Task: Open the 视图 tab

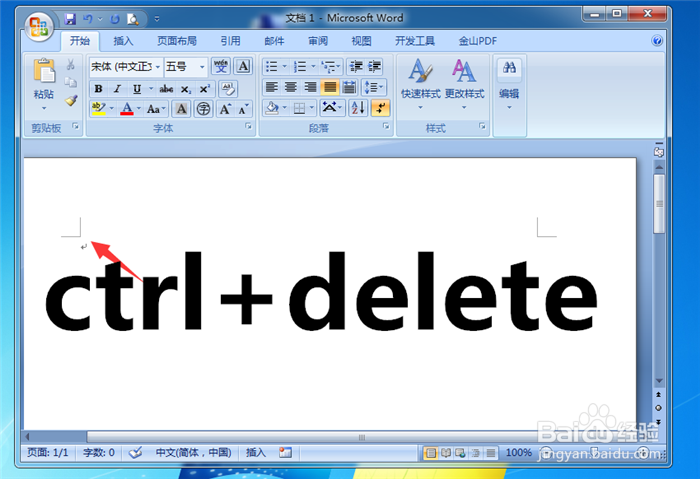Action: pos(361,41)
